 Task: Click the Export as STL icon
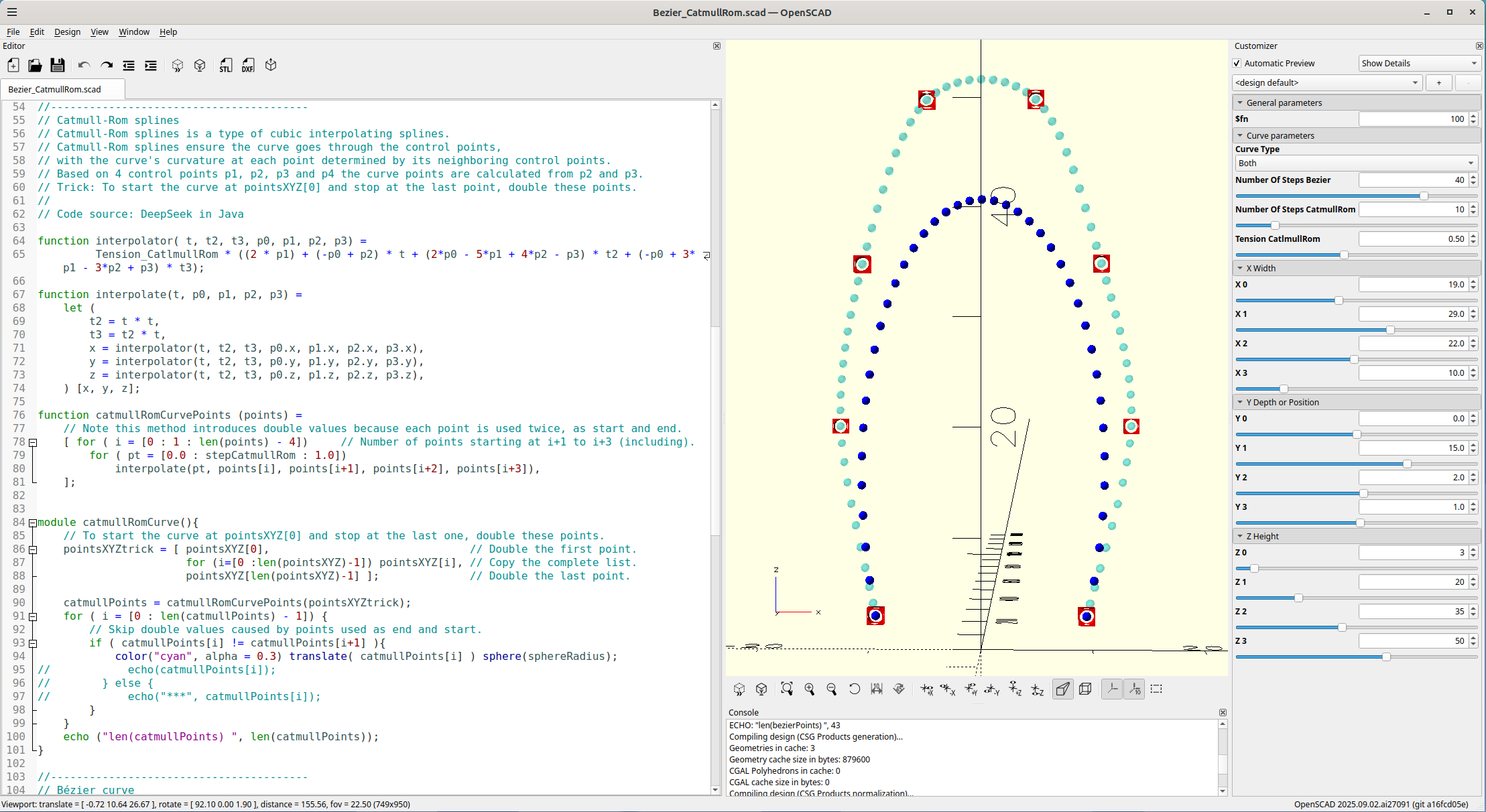pos(226,65)
